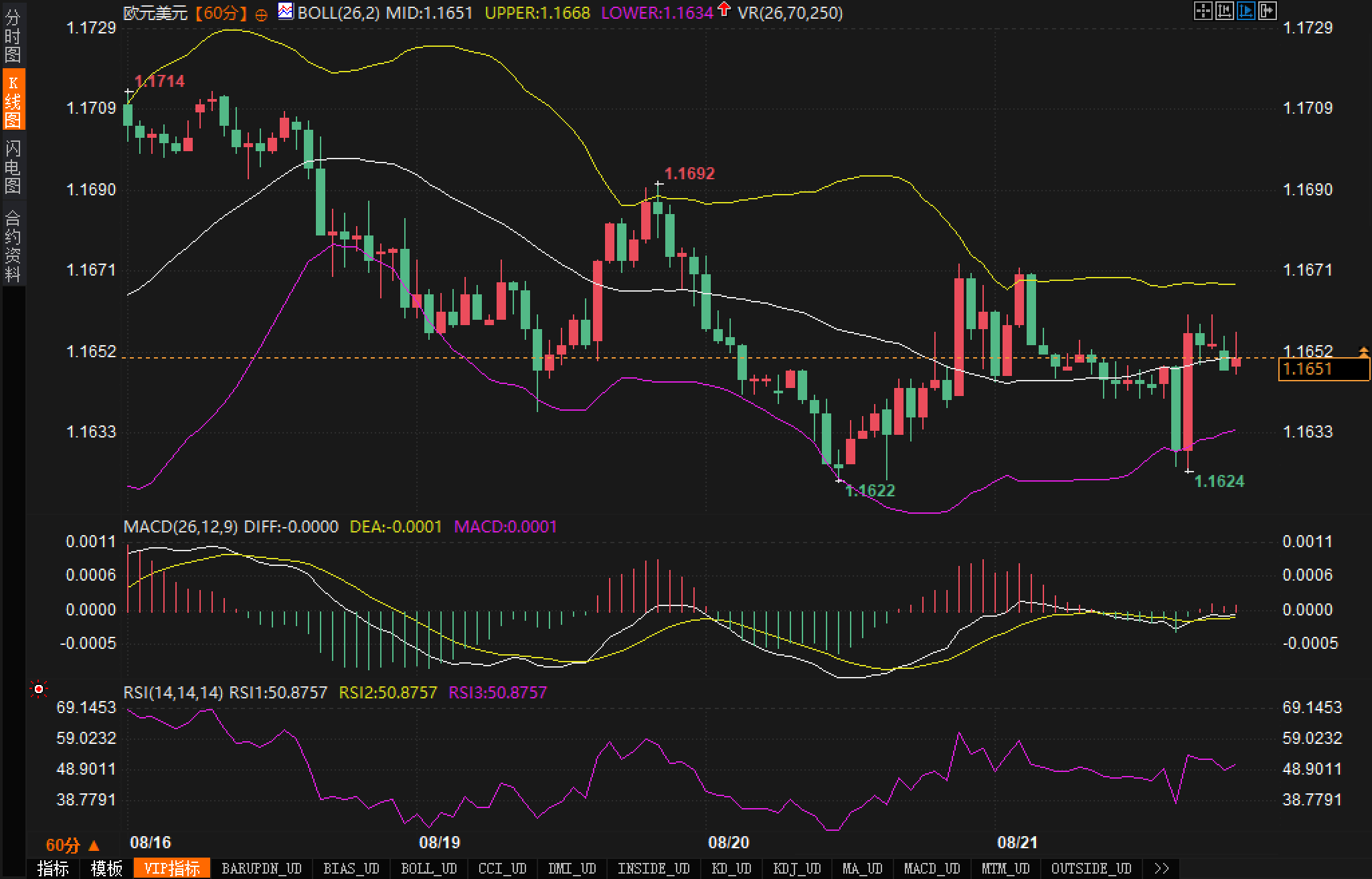This screenshot has height=879, width=1372.
Task: Open the 模板 tab at the bottom
Action: click(106, 868)
